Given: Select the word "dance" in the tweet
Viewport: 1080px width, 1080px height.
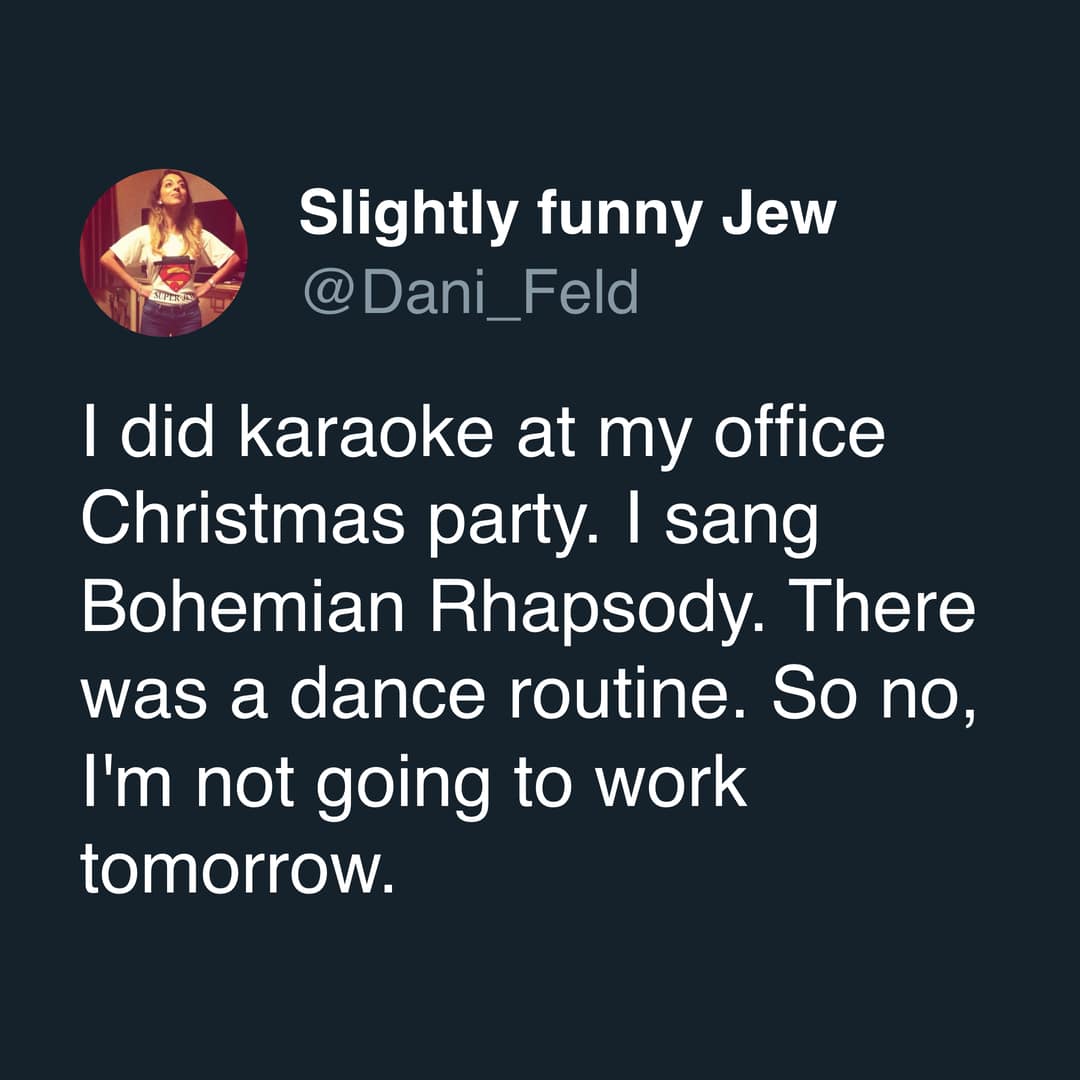Looking at the screenshot, I should 377,694.
